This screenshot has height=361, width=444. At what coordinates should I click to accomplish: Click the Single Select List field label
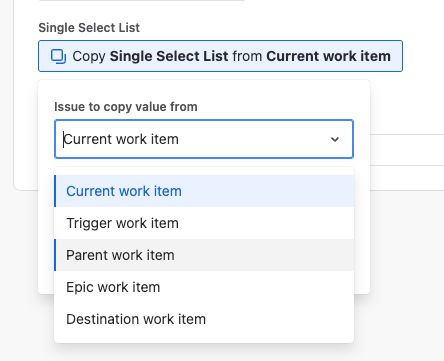(89, 28)
